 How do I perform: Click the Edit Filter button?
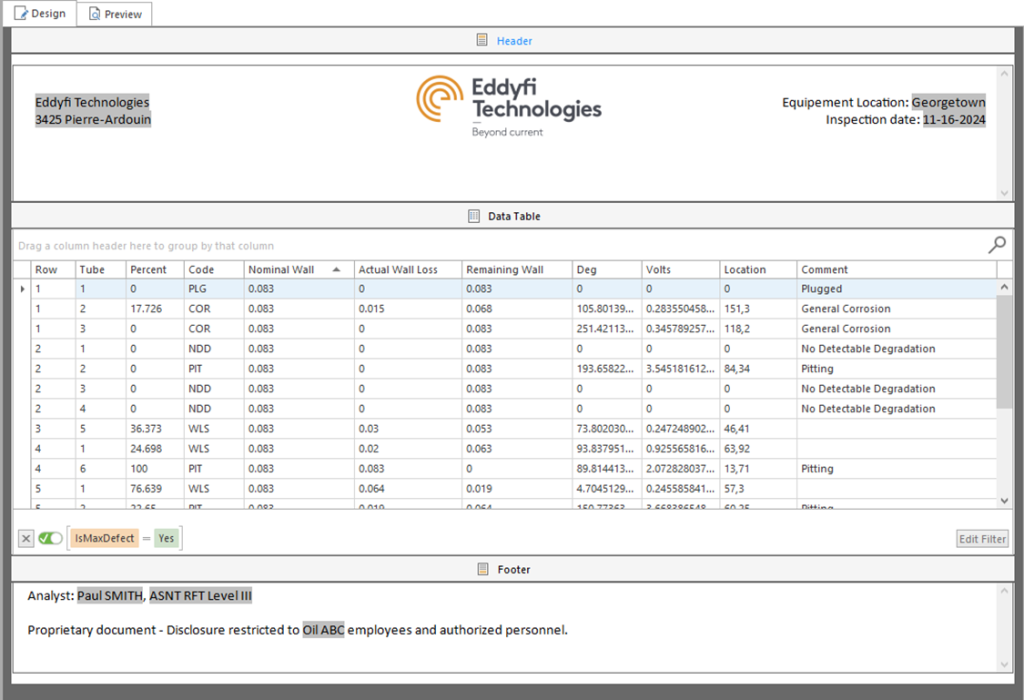tap(982, 539)
